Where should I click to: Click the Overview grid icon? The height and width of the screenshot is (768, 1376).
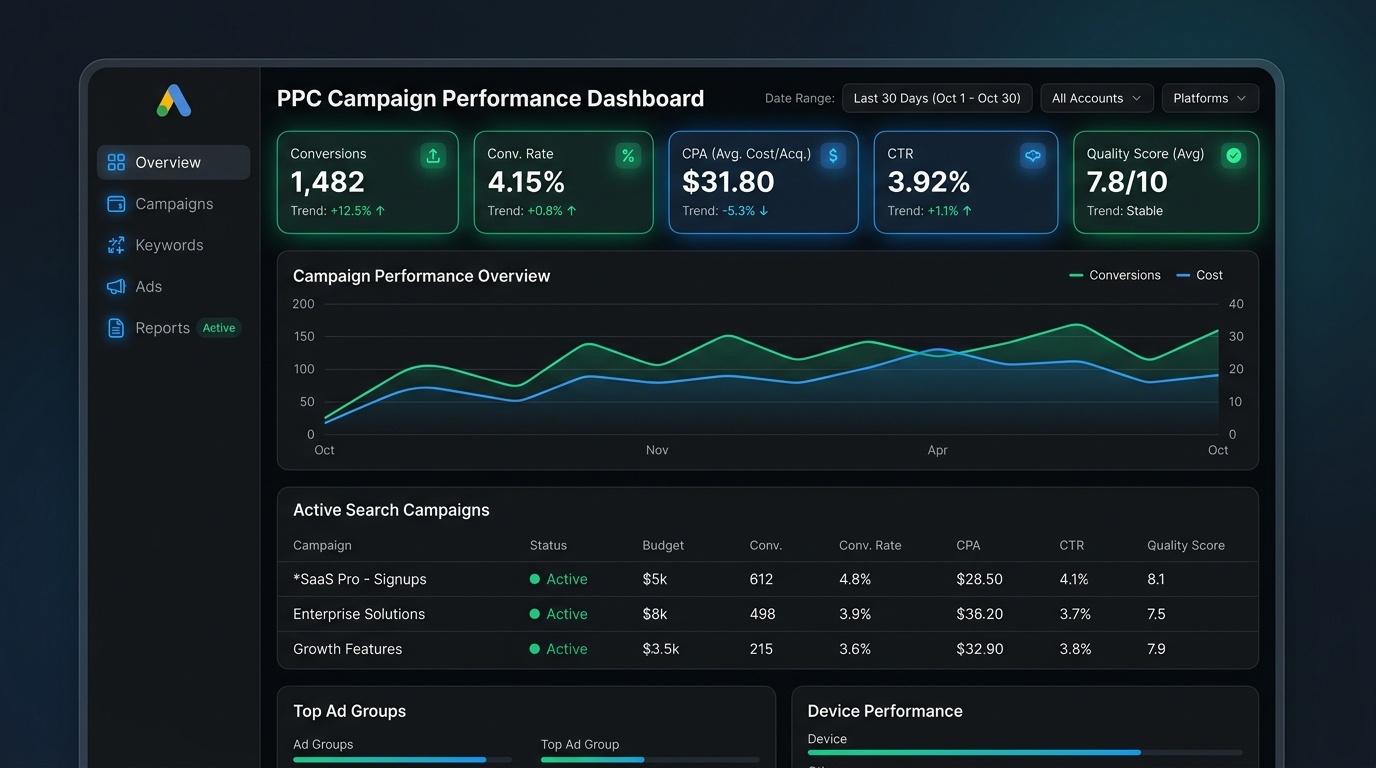[x=116, y=162]
